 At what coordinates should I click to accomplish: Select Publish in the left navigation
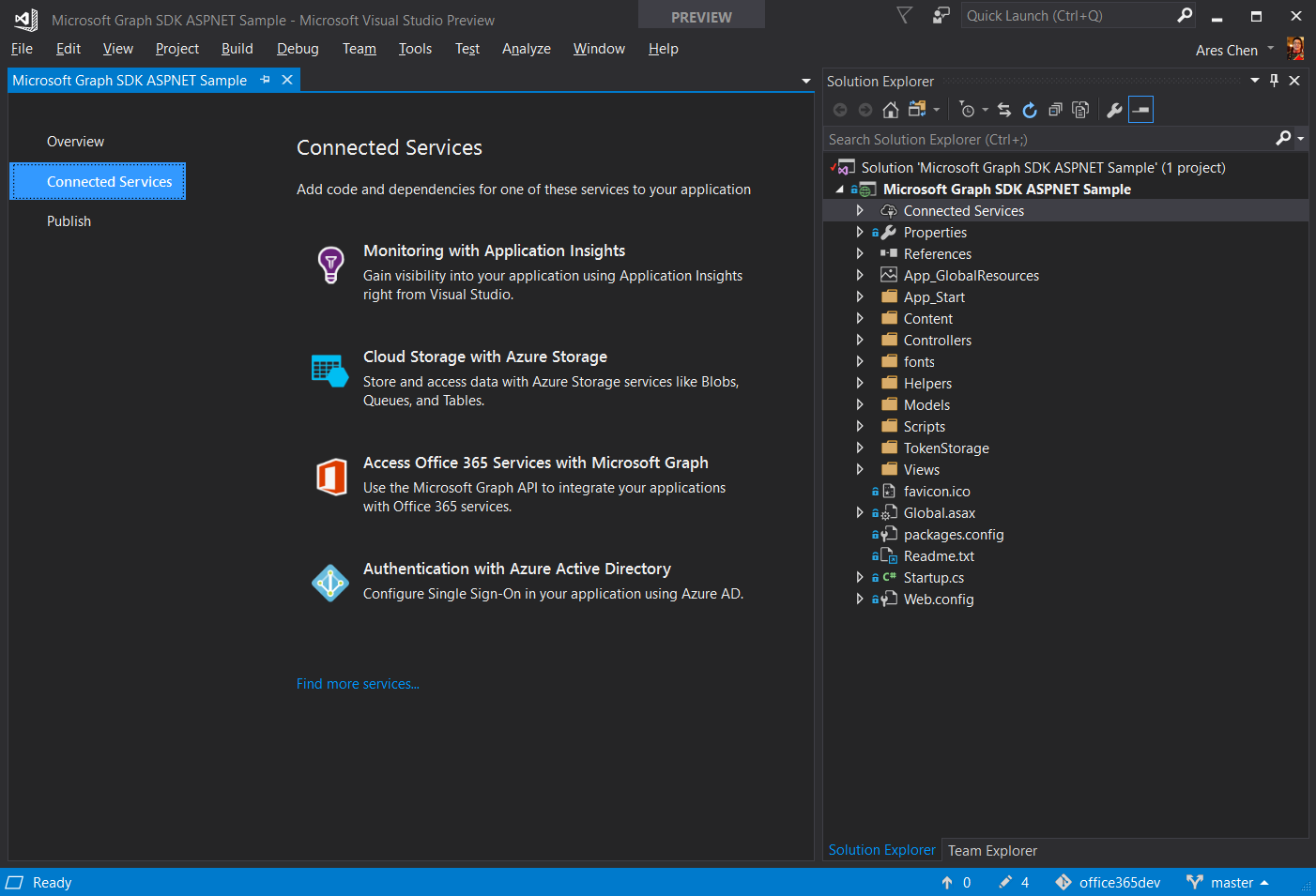tap(69, 221)
